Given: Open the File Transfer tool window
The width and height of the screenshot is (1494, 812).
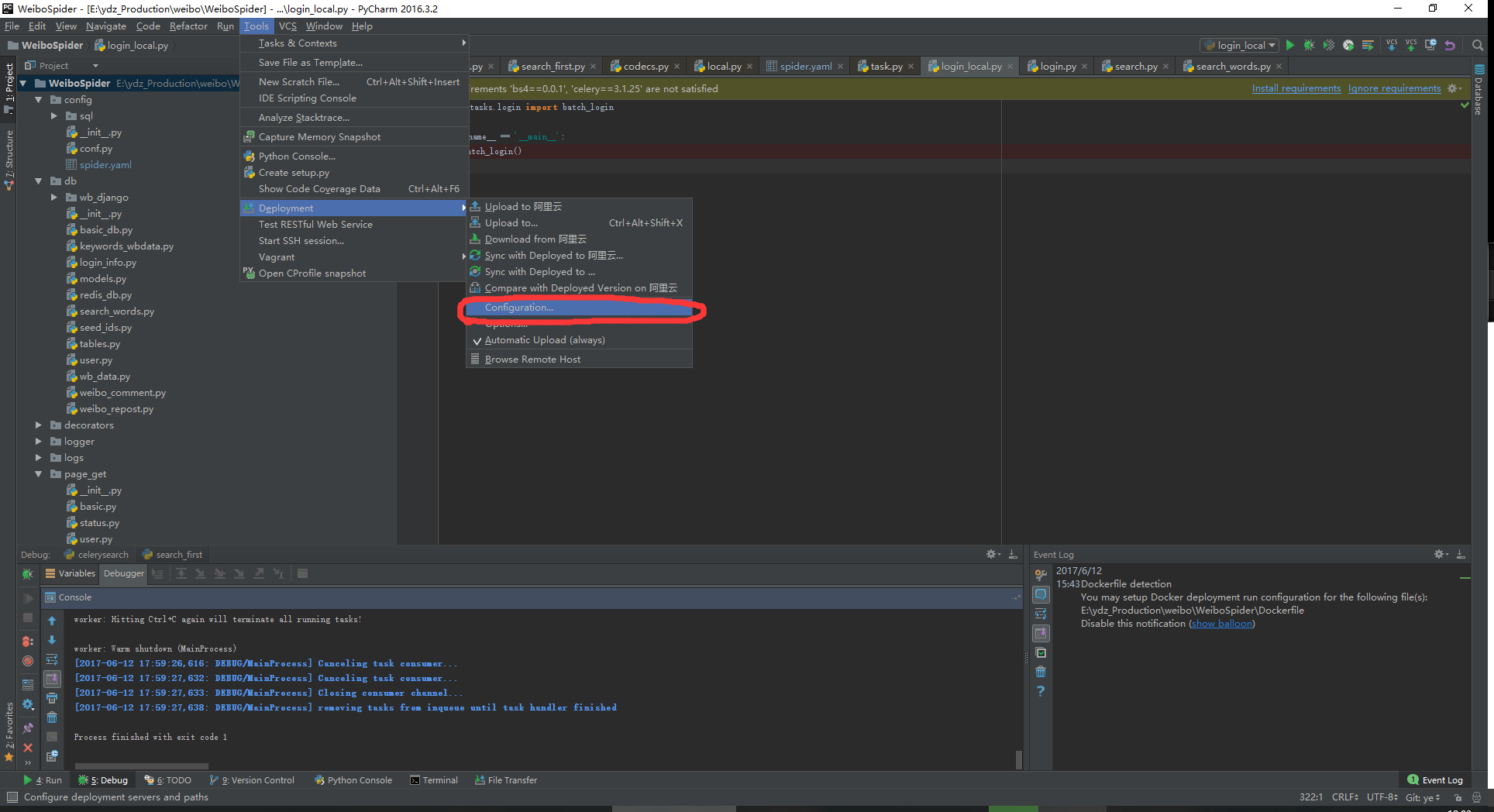Looking at the screenshot, I should [506, 780].
